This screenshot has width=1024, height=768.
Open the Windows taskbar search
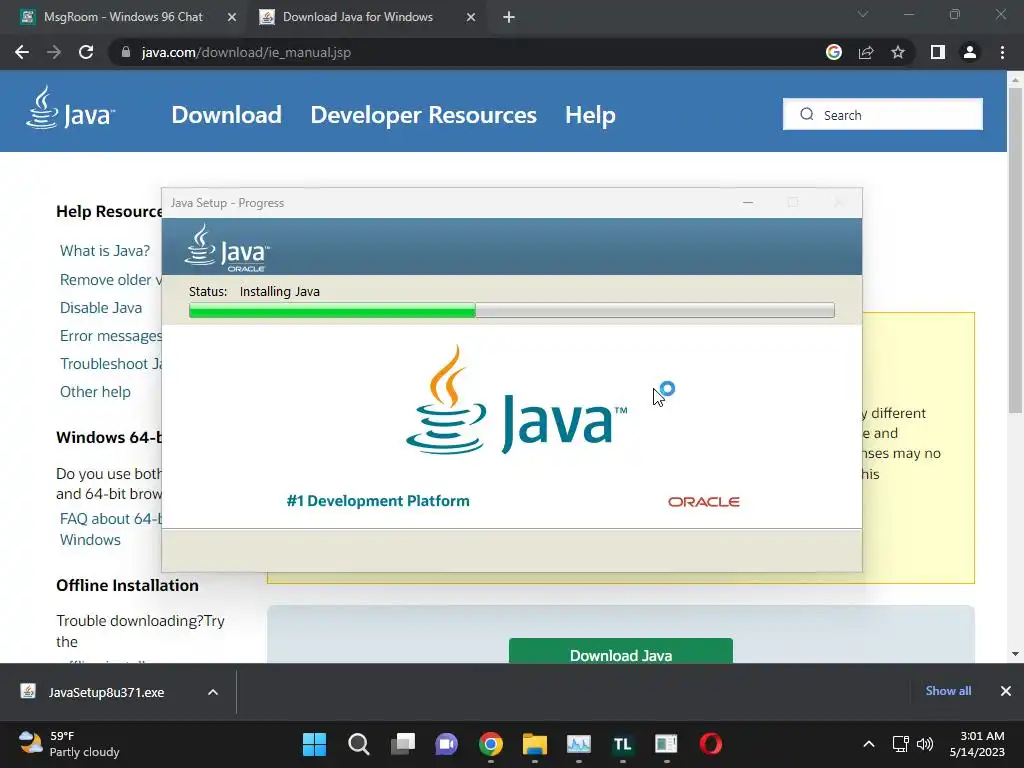pyautogui.click(x=359, y=744)
